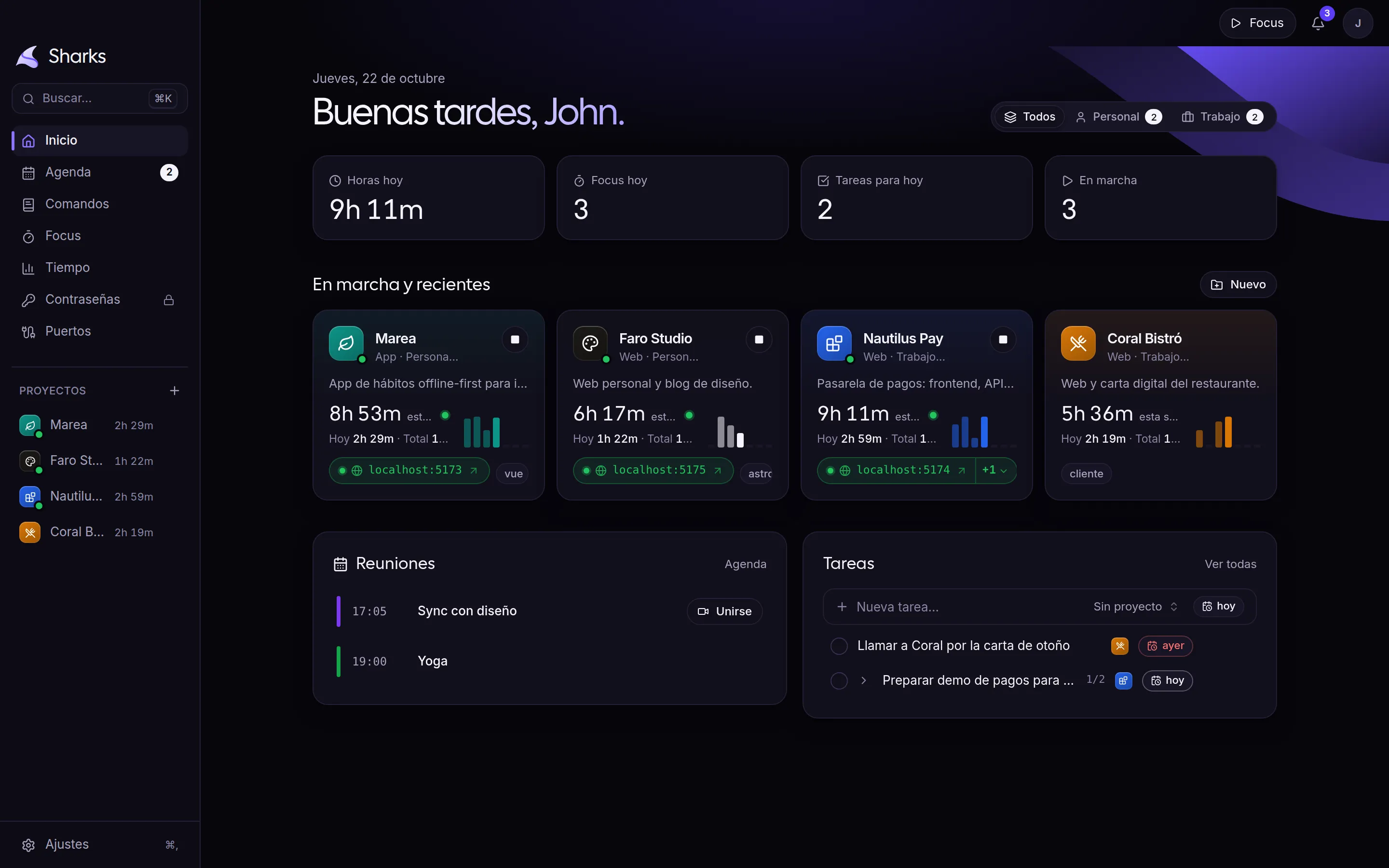
Task: Select the Trabajo filter tab
Action: (x=1222, y=117)
